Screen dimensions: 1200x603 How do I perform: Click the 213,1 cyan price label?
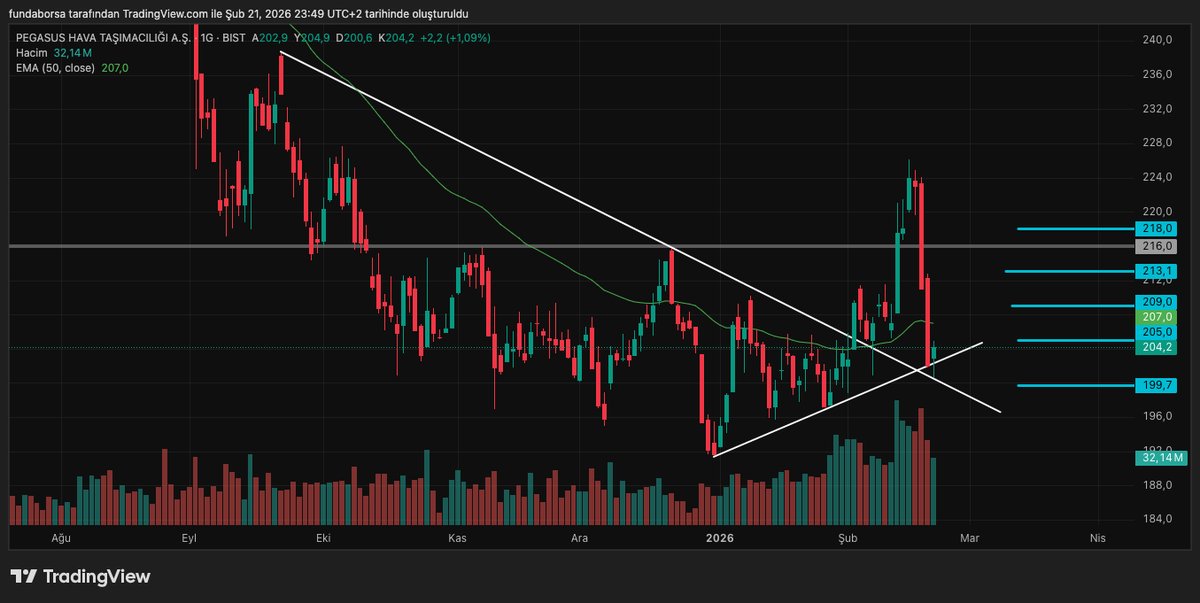(1156, 271)
